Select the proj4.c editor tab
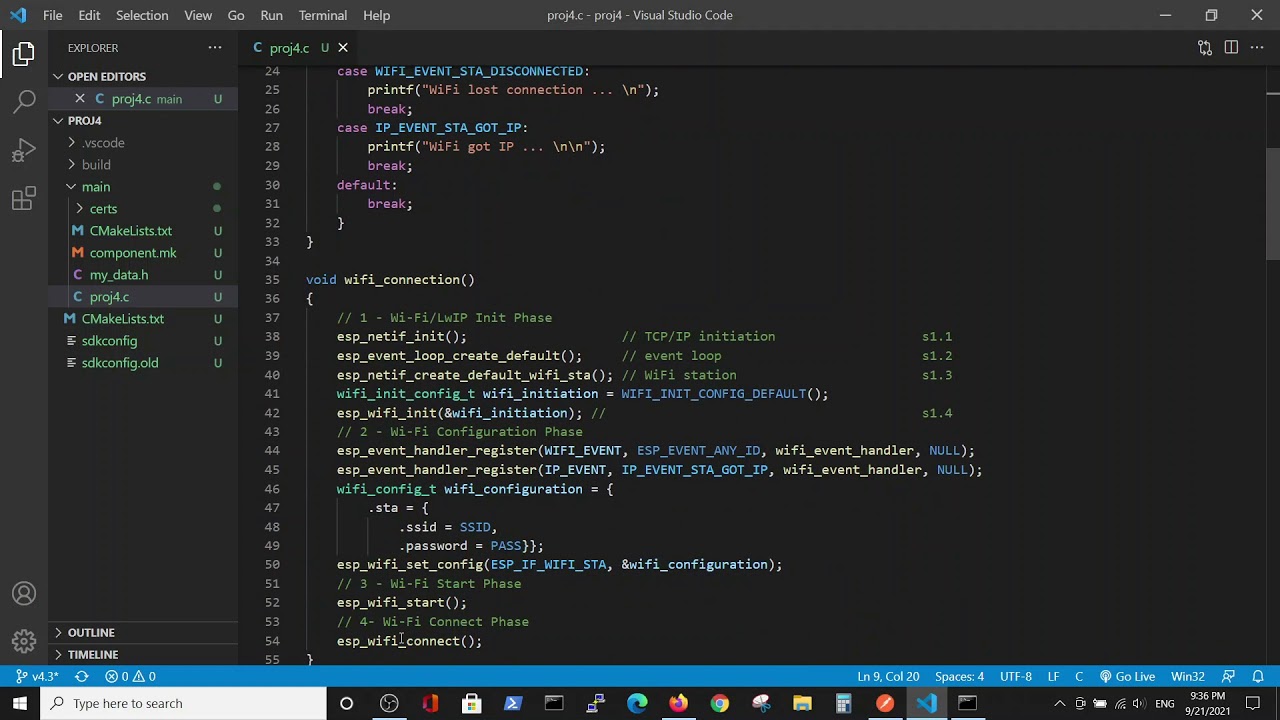Viewport: 1280px width, 720px height. (x=297, y=48)
